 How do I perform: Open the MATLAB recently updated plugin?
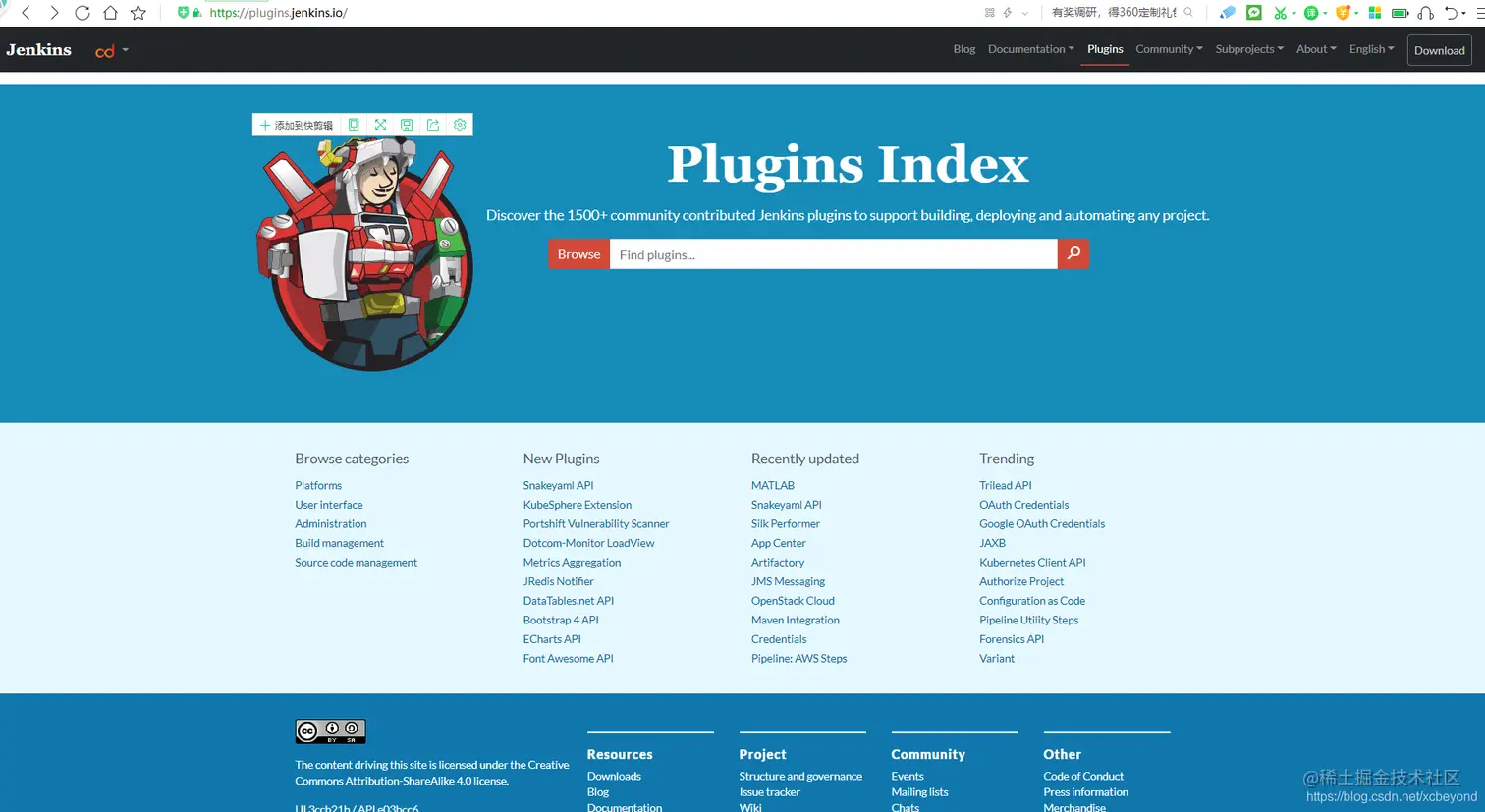coord(773,485)
